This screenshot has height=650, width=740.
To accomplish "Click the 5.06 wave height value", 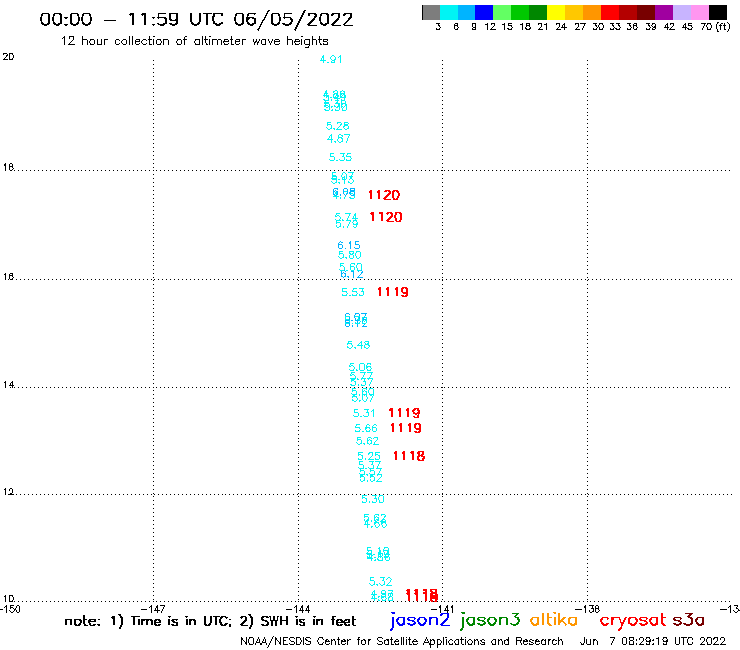I will [360, 367].
